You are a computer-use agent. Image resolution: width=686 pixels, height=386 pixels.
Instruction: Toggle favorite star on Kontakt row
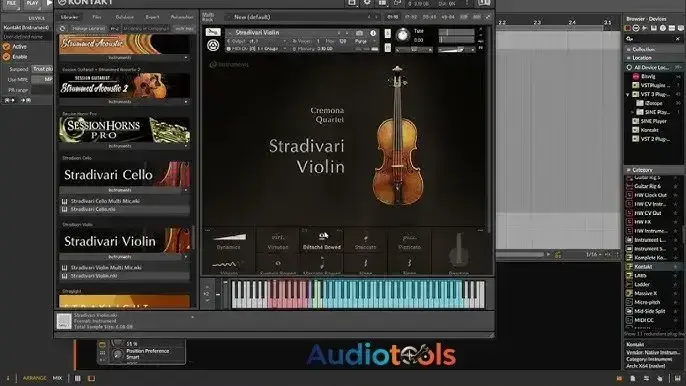676,267
